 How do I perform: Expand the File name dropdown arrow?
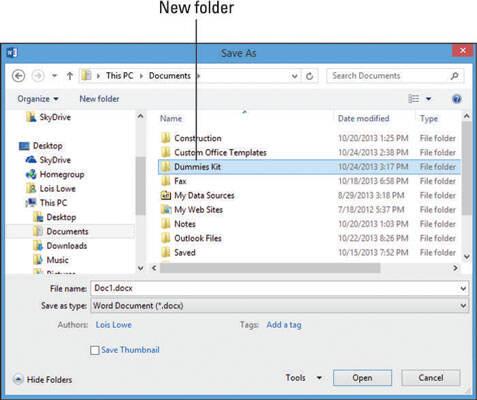[x=463, y=288]
